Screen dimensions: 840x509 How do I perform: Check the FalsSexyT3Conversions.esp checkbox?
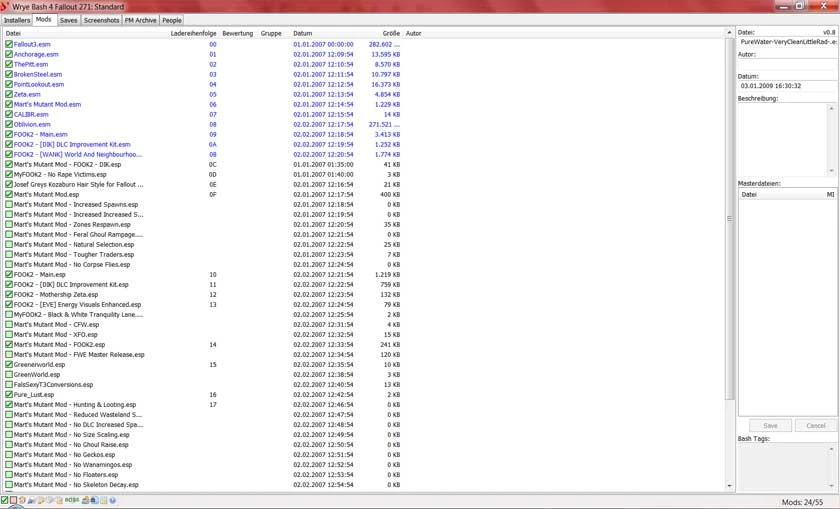coord(9,384)
